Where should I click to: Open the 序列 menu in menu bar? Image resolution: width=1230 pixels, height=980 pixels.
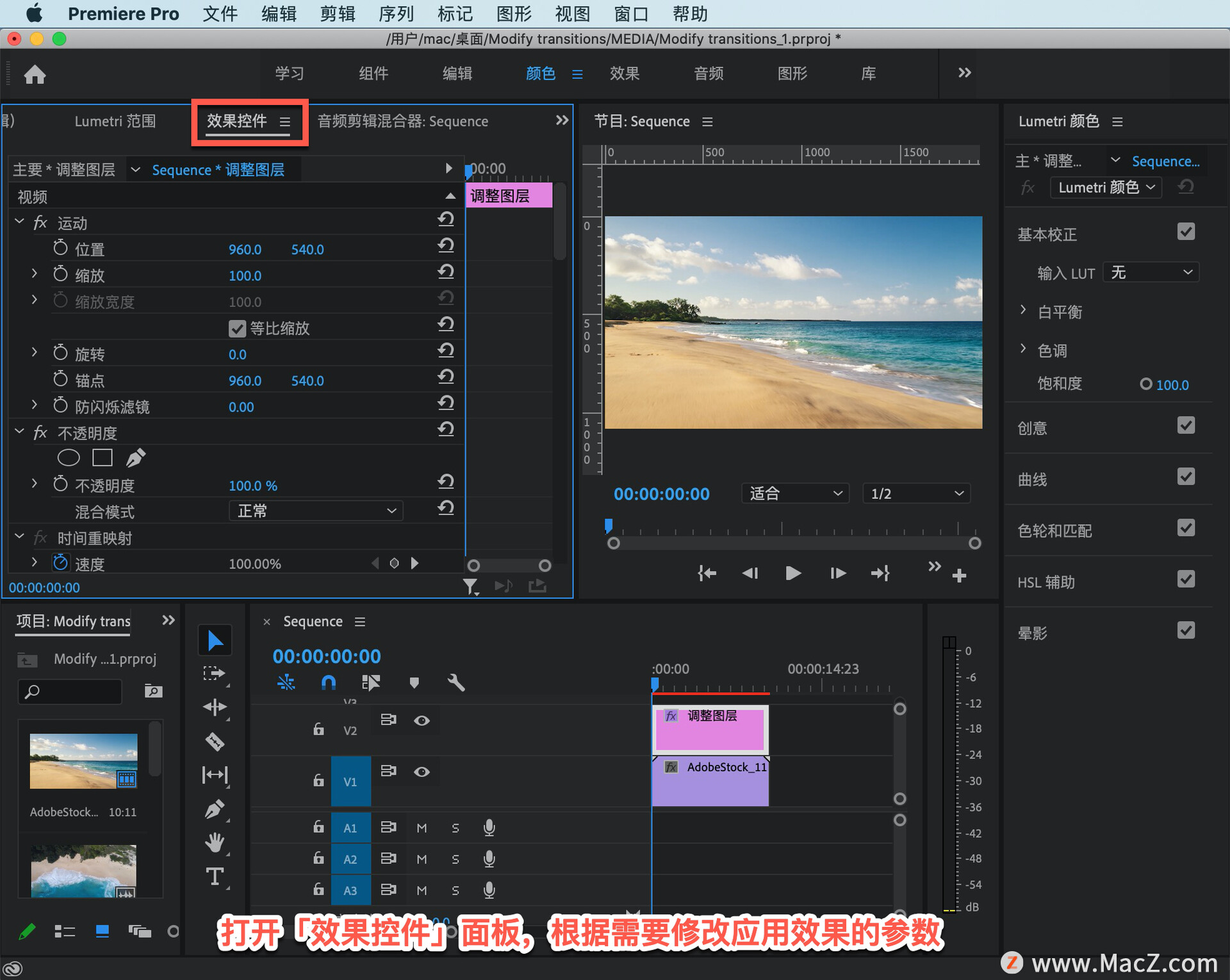click(x=396, y=13)
